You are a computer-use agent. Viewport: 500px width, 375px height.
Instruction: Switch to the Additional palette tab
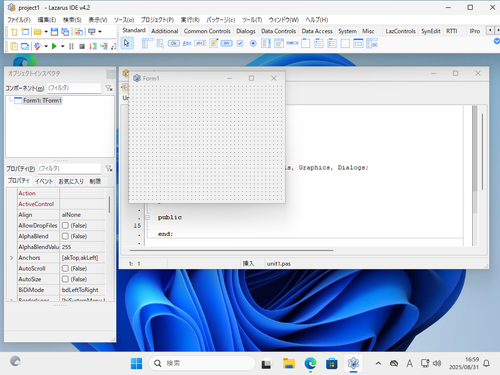165,31
